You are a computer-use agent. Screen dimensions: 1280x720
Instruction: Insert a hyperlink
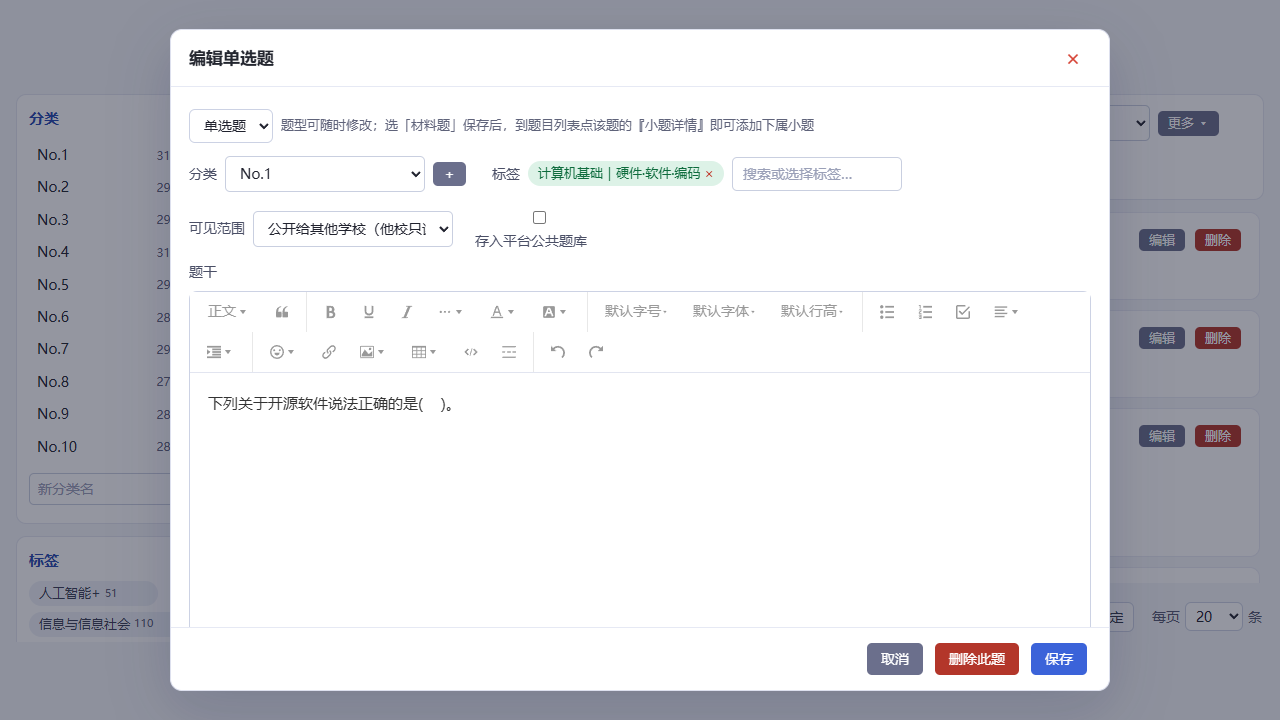(329, 352)
